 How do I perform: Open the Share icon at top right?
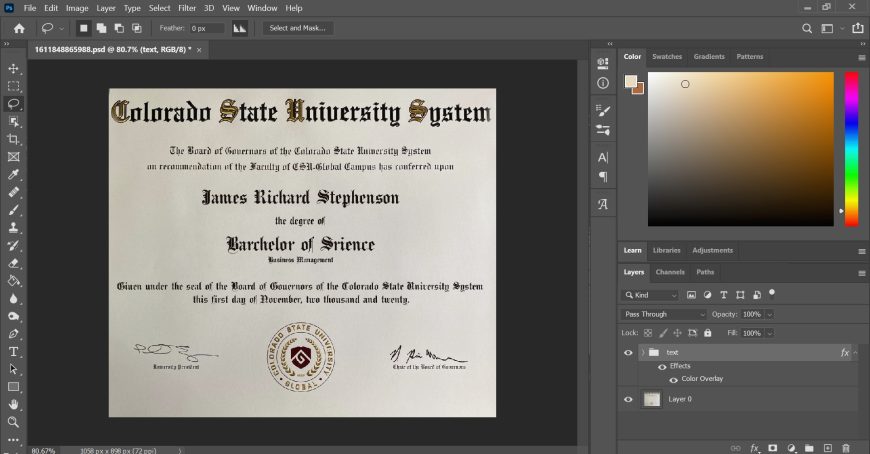coord(858,28)
